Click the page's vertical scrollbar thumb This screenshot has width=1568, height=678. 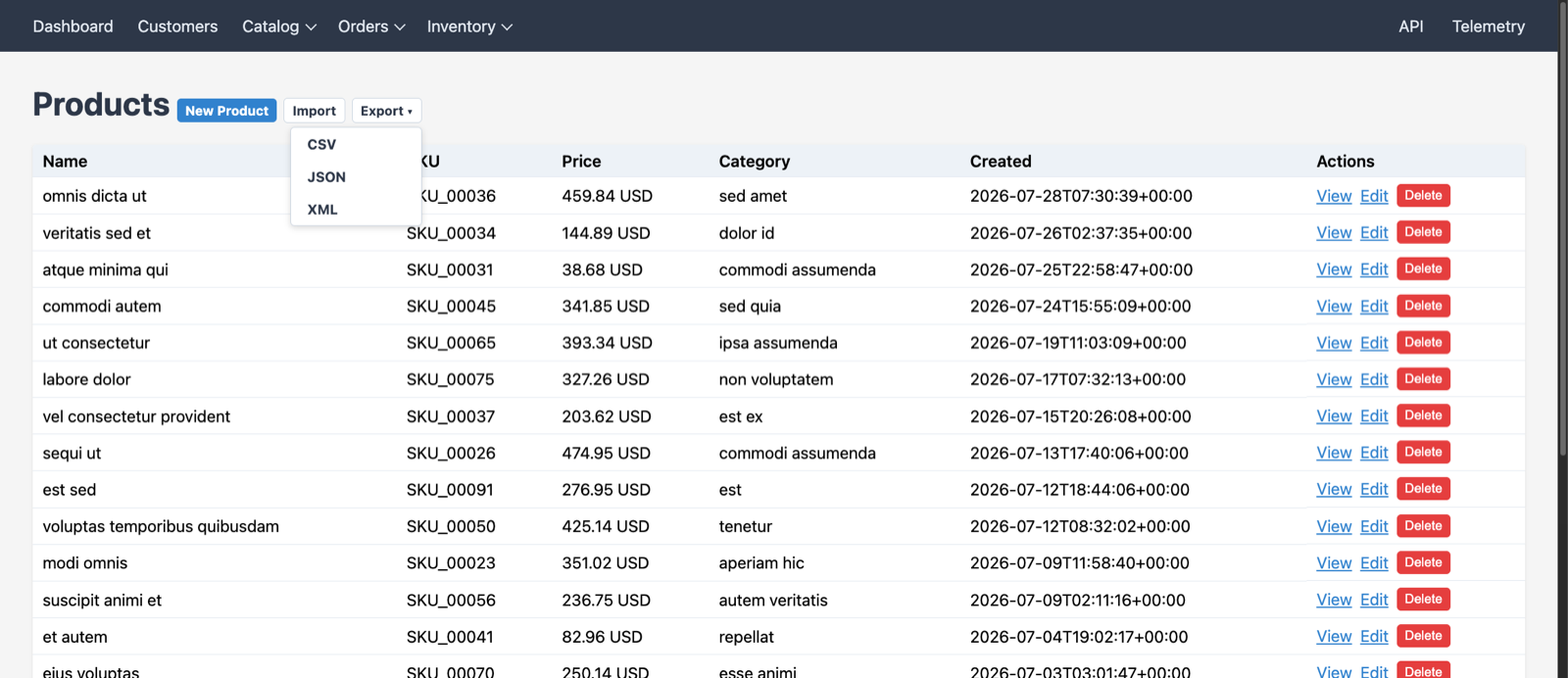click(x=1562, y=230)
